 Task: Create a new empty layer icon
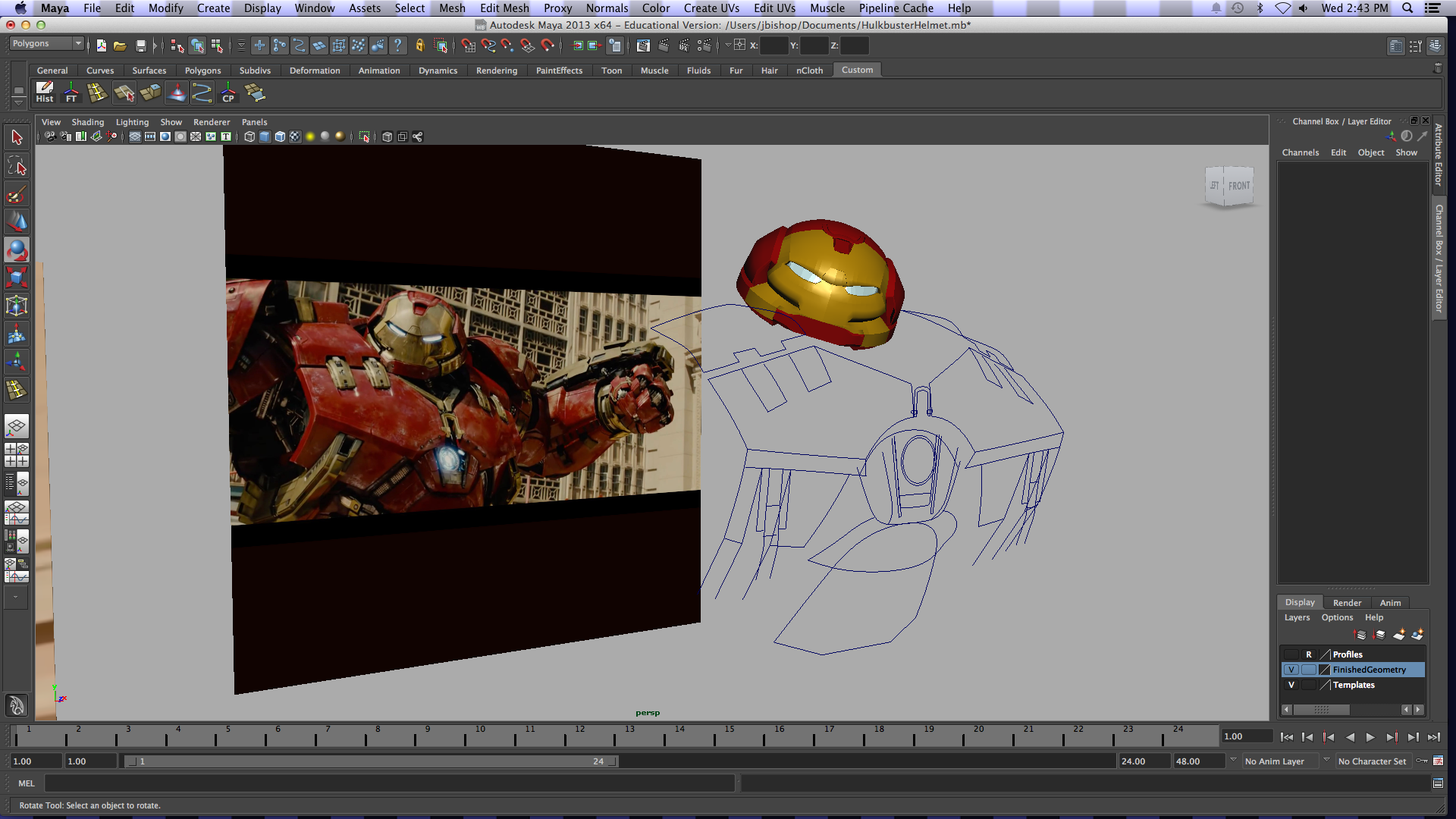(x=1398, y=634)
